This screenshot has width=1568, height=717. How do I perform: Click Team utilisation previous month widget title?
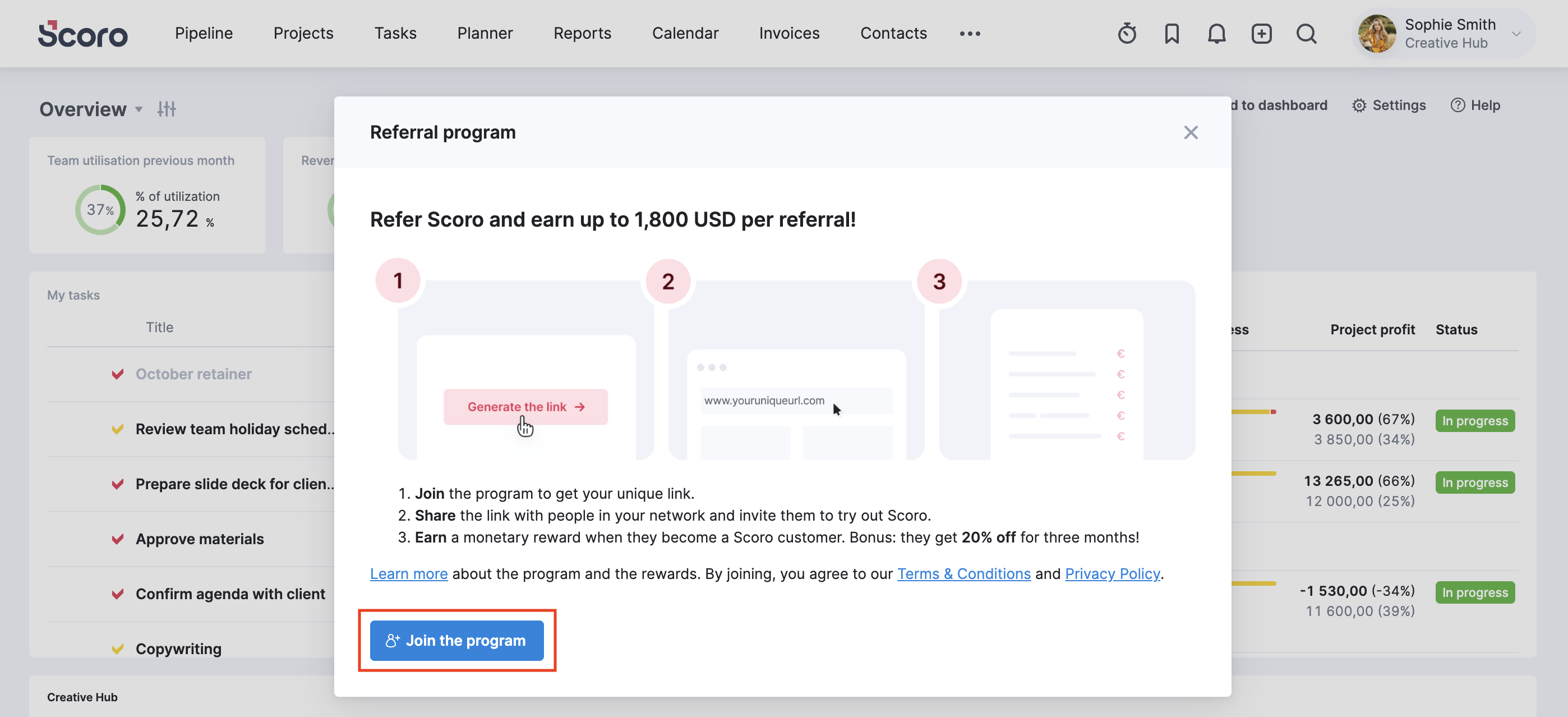click(141, 160)
